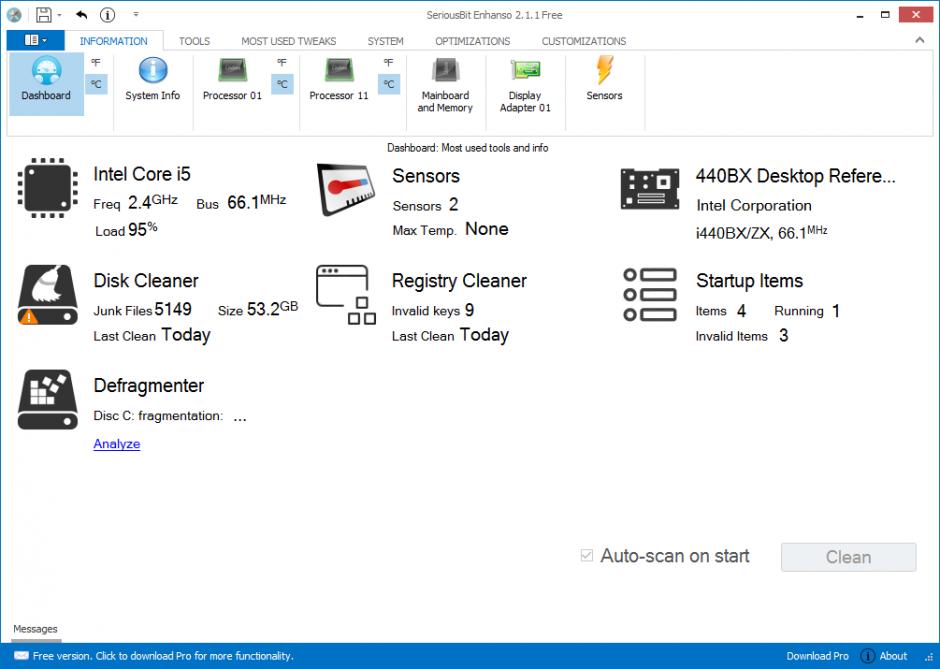The width and height of the screenshot is (940, 669).
Task: Click the Max Temp. None value
Action: coord(487,229)
